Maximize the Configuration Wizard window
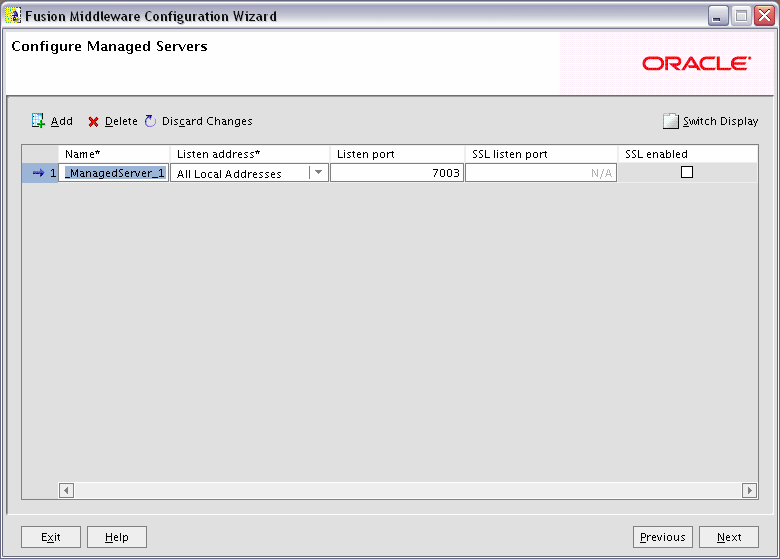Image resolution: width=780 pixels, height=559 pixels. click(741, 16)
